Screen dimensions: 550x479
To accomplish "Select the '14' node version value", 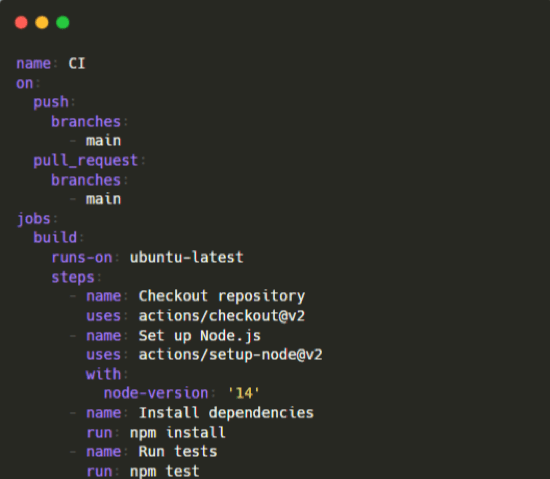I will [x=244, y=393].
